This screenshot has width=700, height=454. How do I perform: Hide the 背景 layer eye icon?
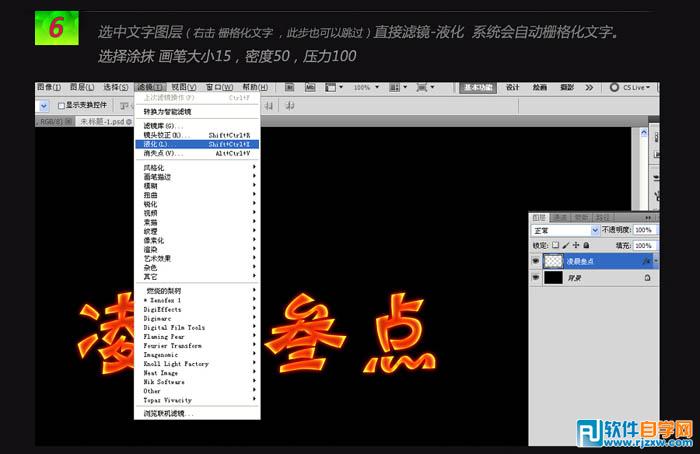coord(536,278)
